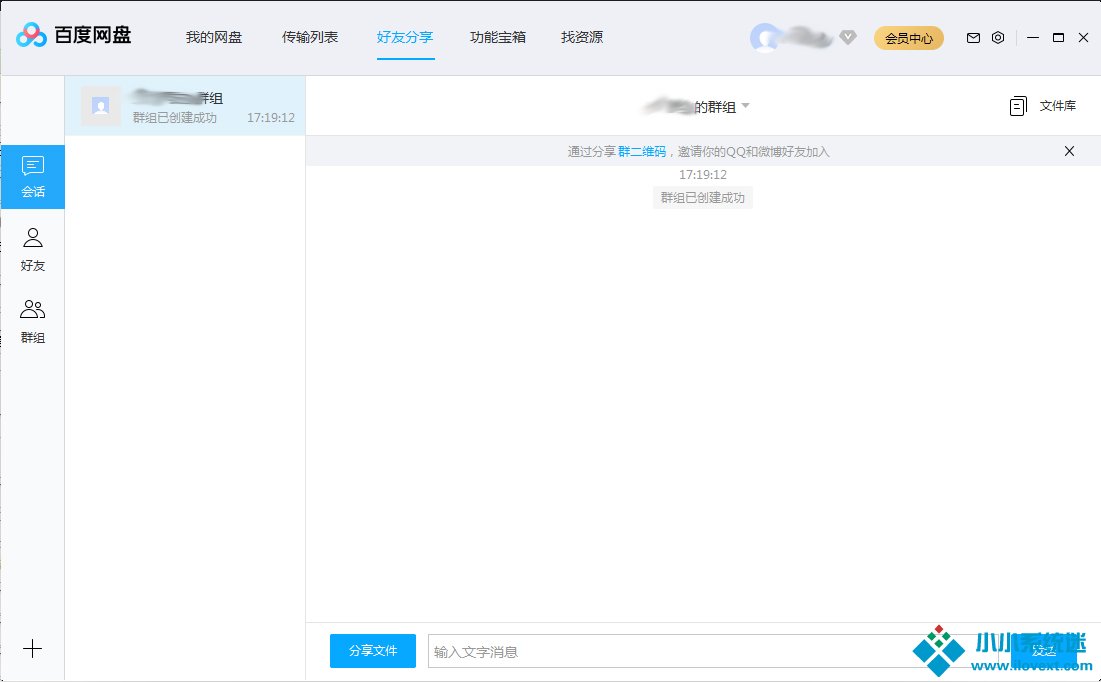1101x682 pixels.
Task: Switch to 传输列表 tab
Action: (x=310, y=38)
